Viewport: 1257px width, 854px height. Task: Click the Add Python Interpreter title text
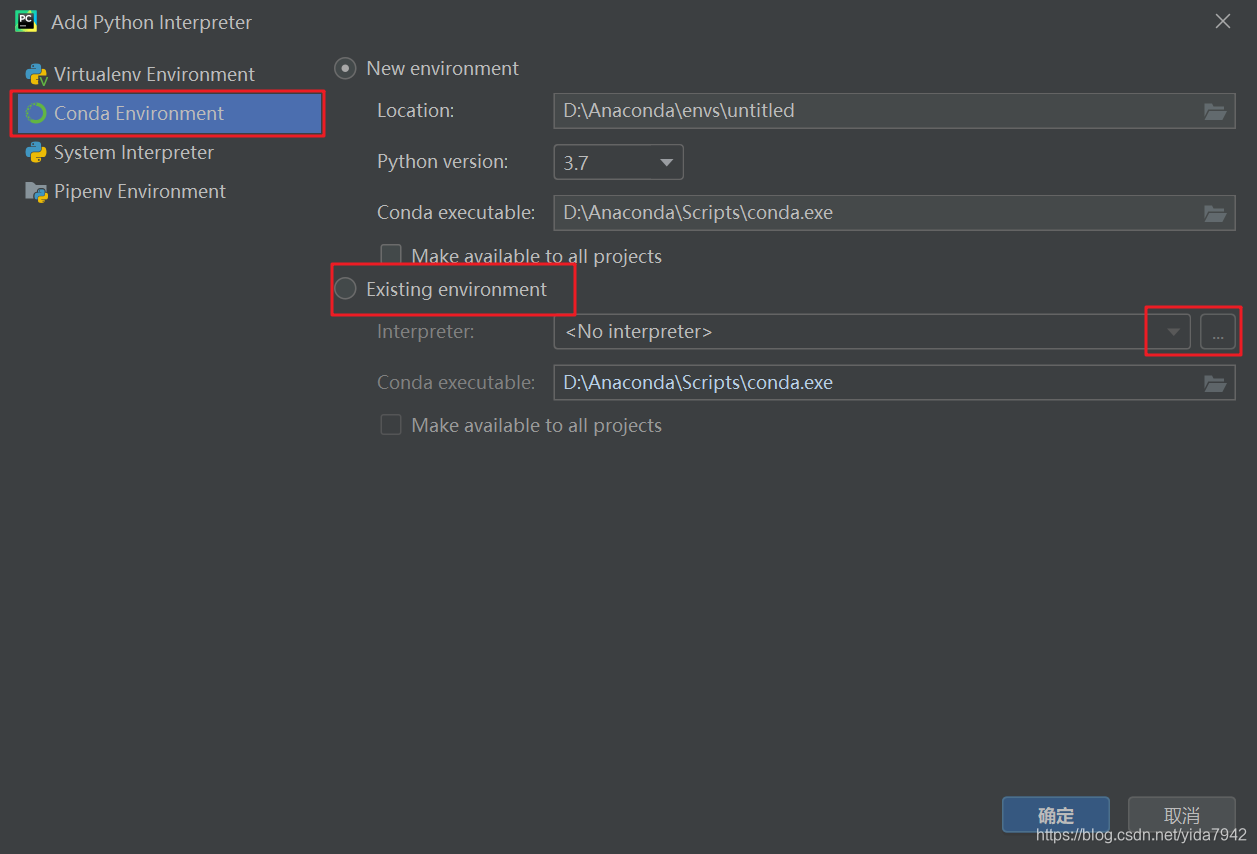152,22
